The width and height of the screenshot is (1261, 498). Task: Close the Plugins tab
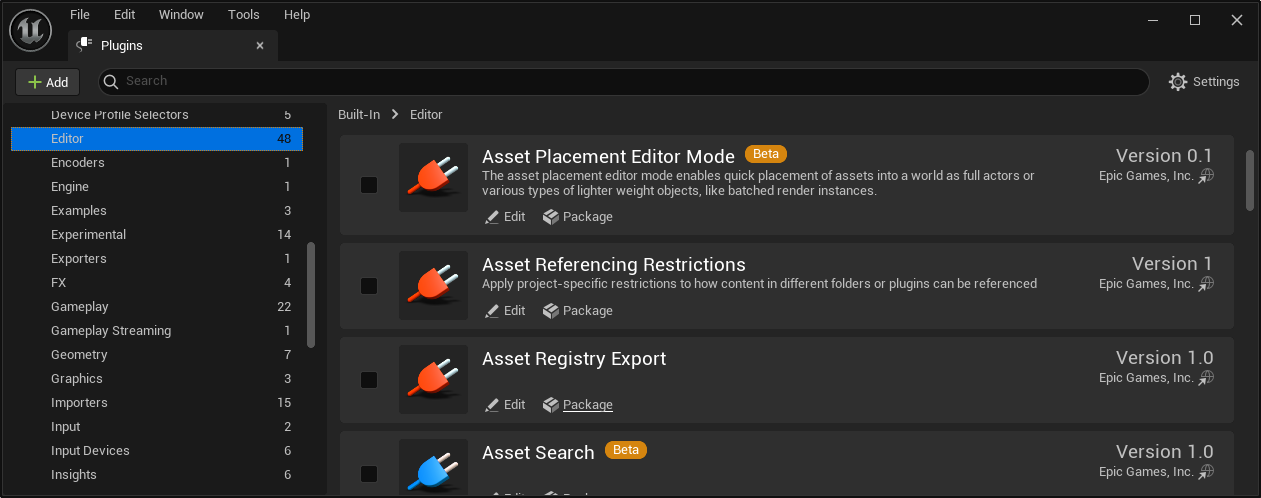pyautogui.click(x=260, y=46)
